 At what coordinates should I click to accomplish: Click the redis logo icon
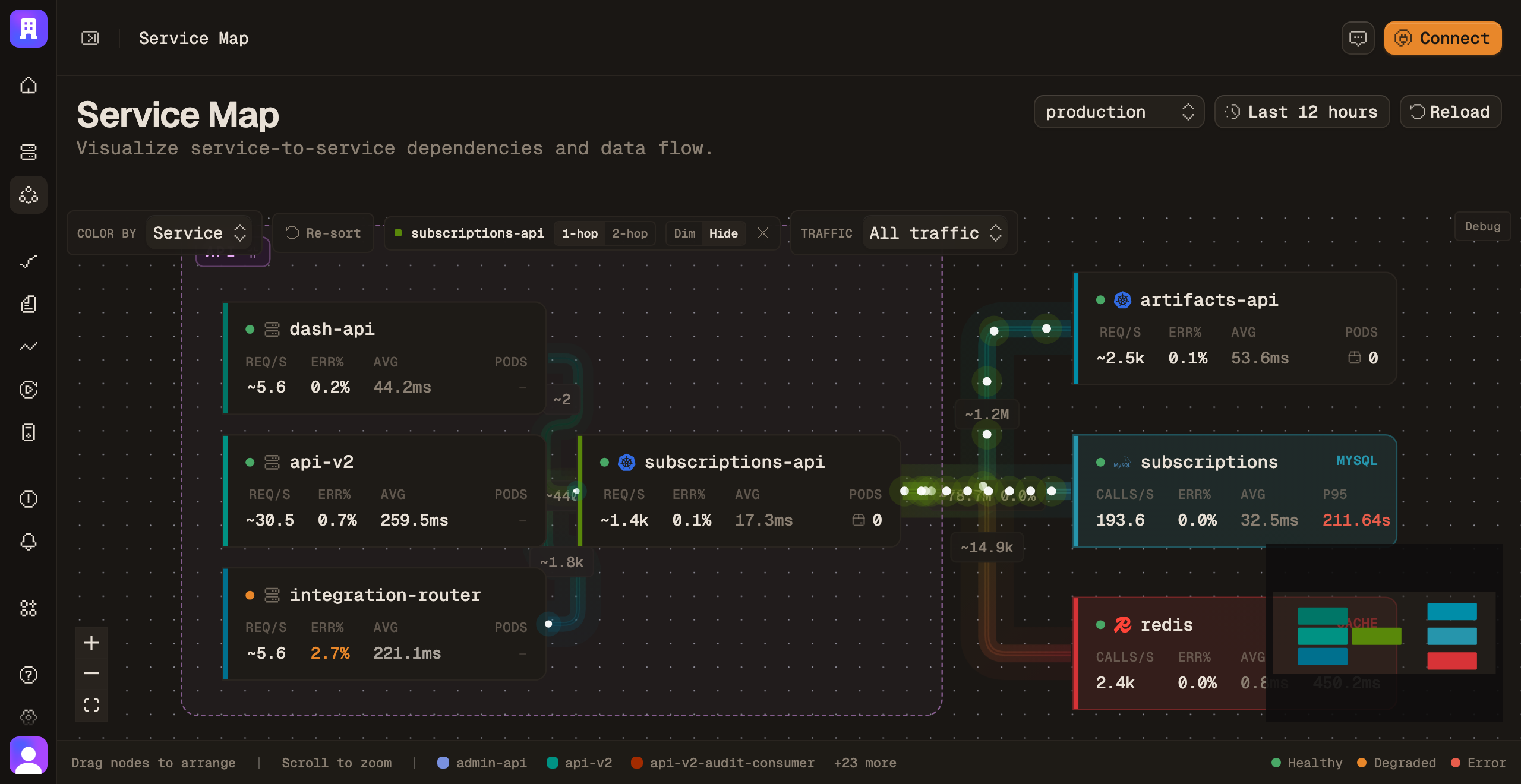pos(1122,625)
